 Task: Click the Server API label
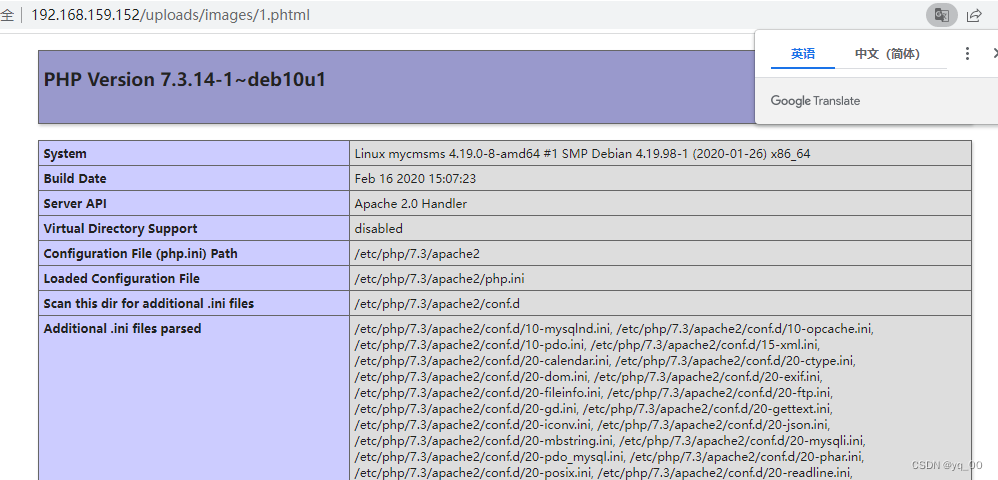pyautogui.click(x=73, y=204)
